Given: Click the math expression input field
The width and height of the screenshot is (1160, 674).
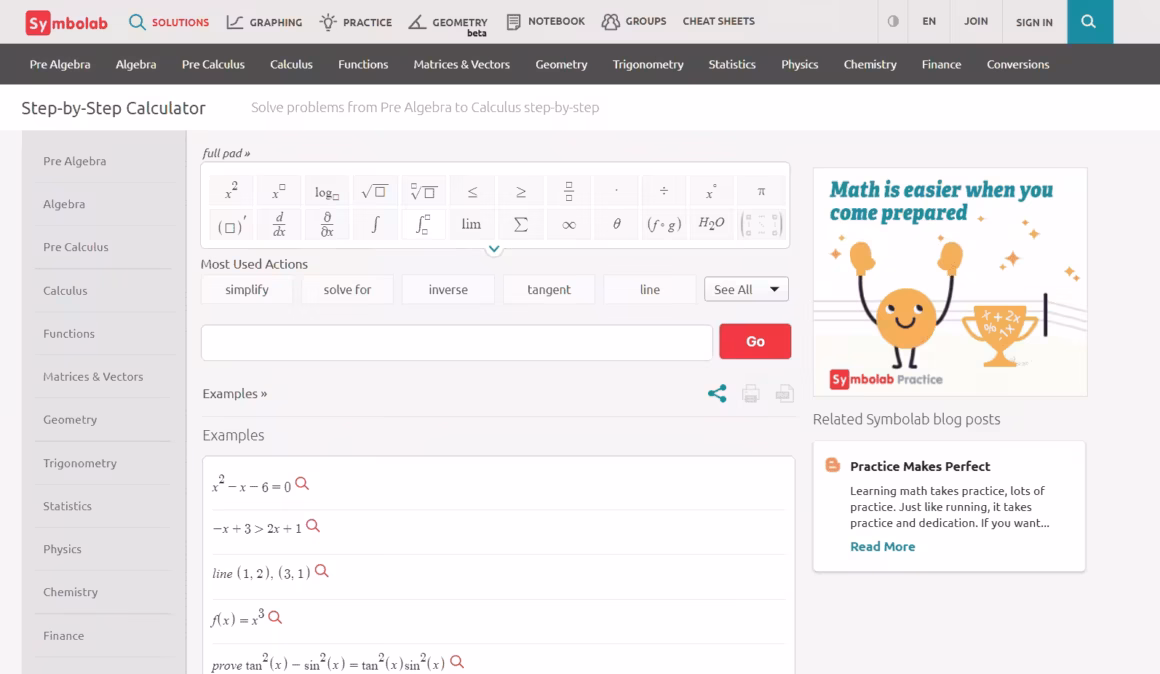Looking at the screenshot, I should [x=456, y=342].
